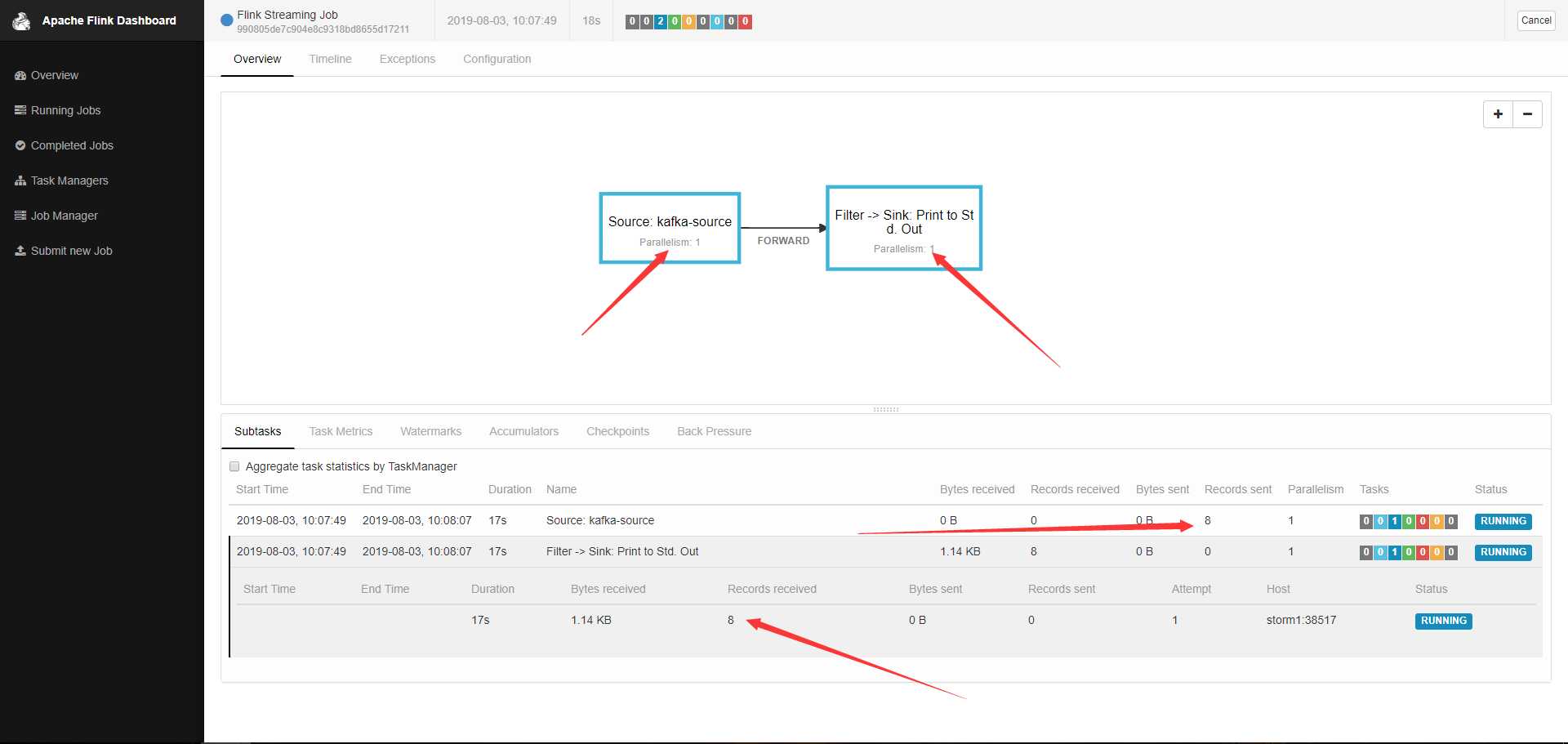Click RUNNING status badge of kafka-source row

(x=1503, y=521)
